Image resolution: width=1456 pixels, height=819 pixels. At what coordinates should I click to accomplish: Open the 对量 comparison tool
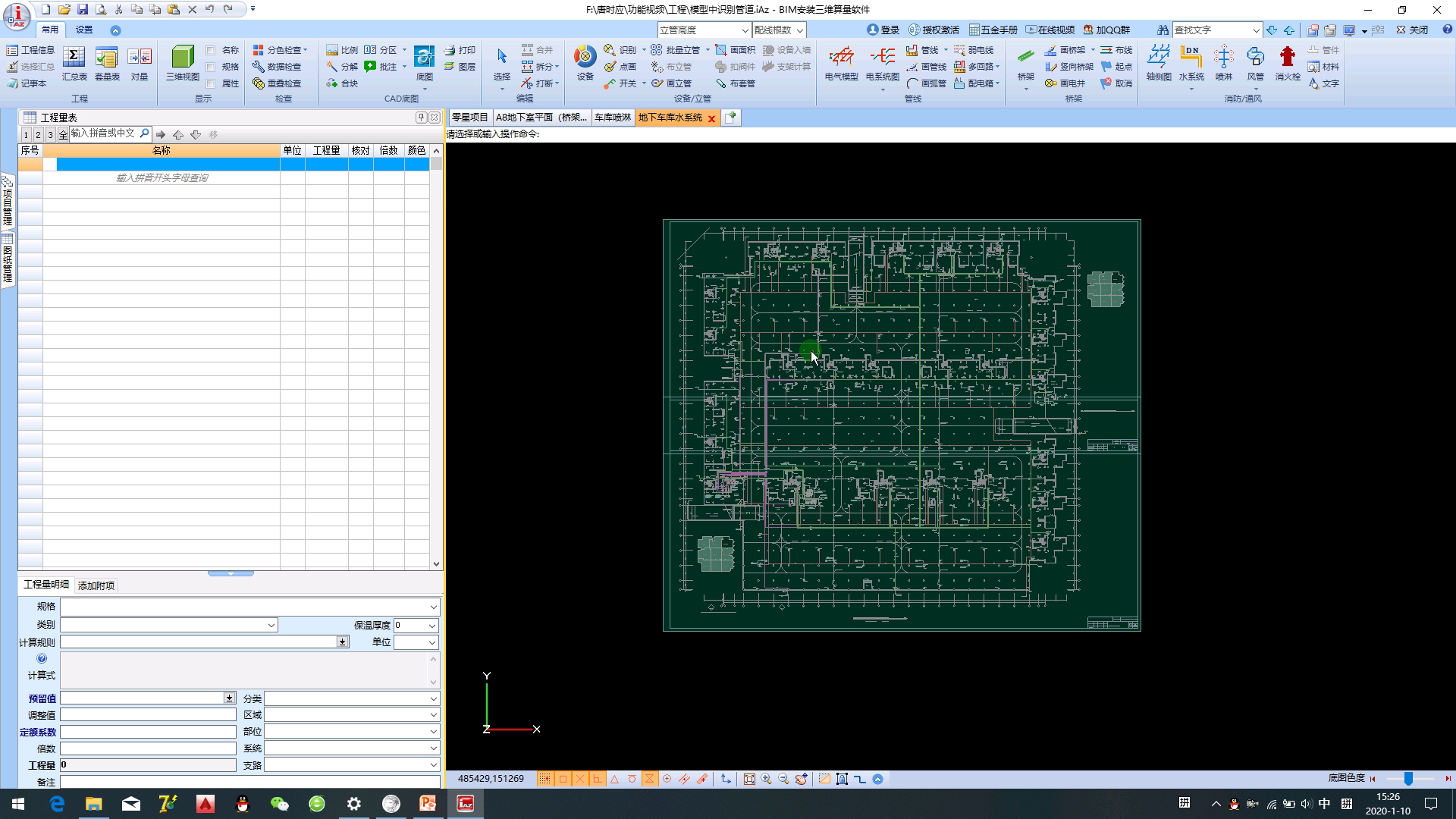[140, 64]
